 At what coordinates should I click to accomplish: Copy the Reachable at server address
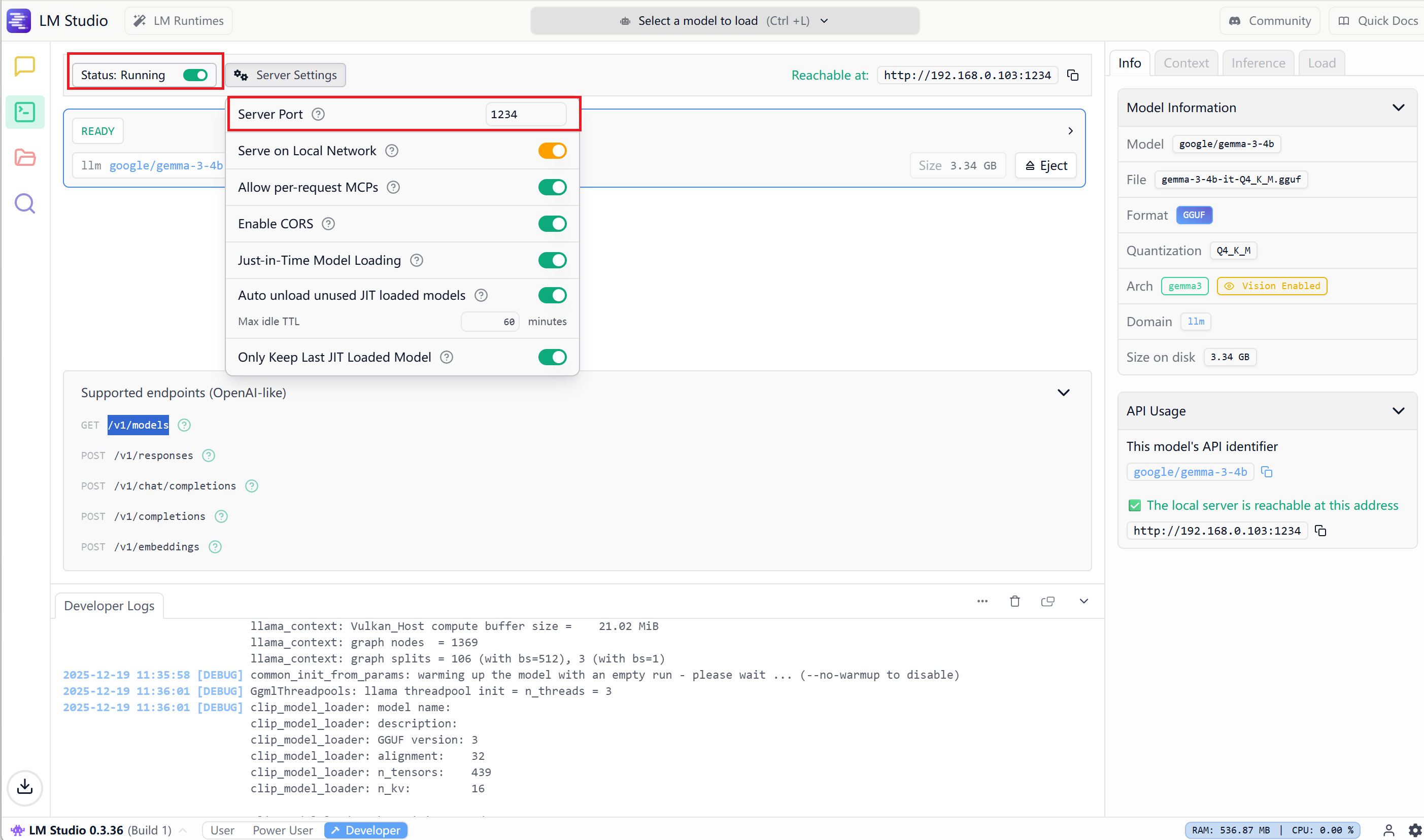pyautogui.click(x=1072, y=75)
